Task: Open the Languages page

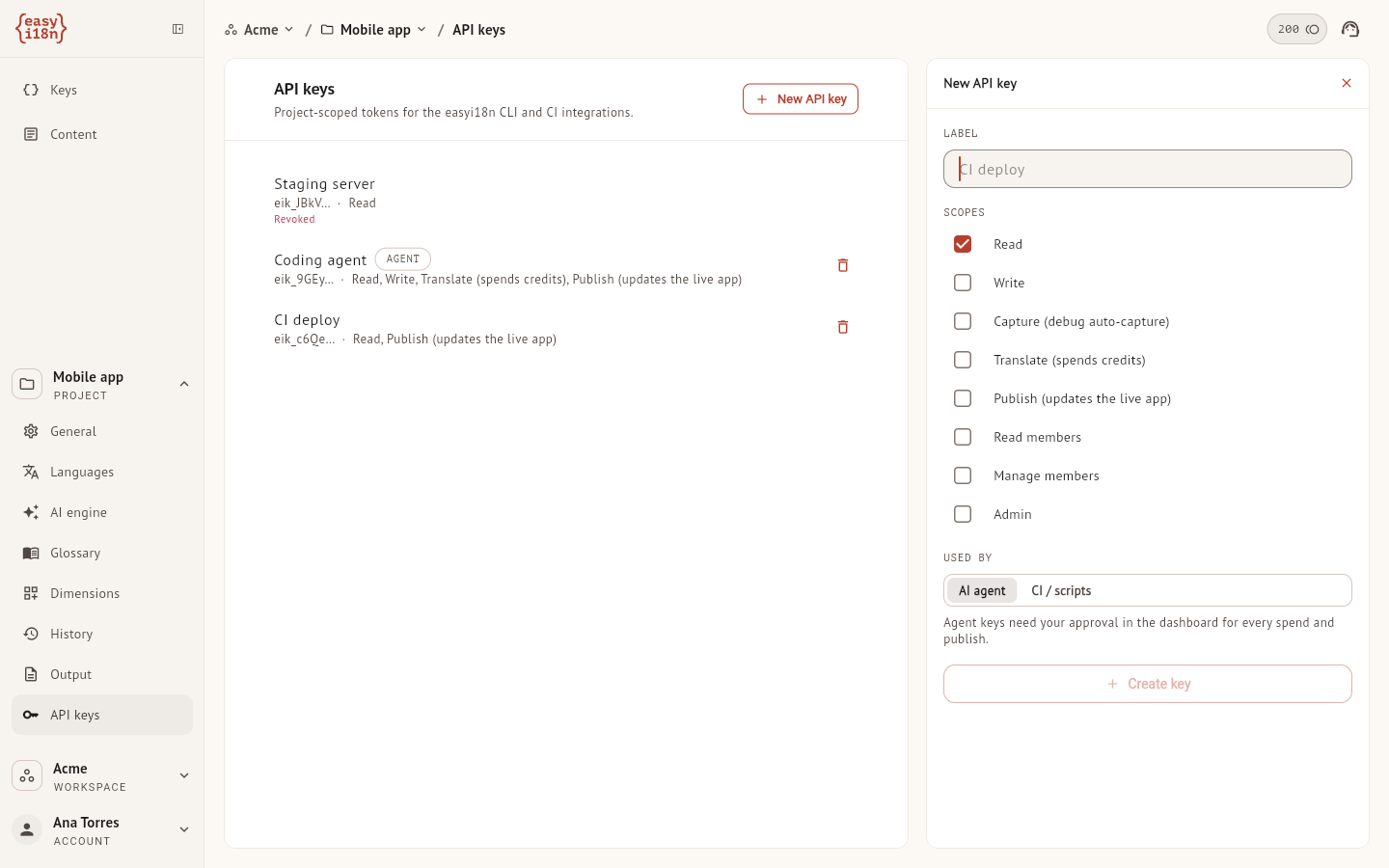Action: tap(102, 472)
